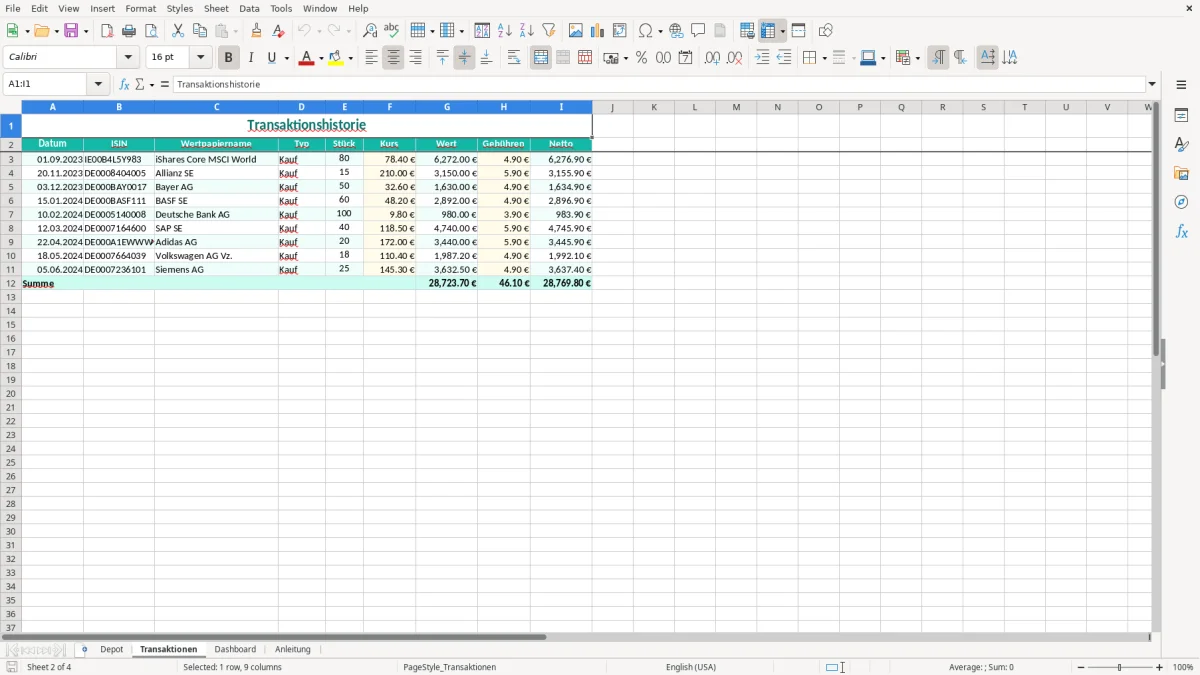The image size is (1200, 675).
Task: Open Find & Replace
Action: coord(370,31)
